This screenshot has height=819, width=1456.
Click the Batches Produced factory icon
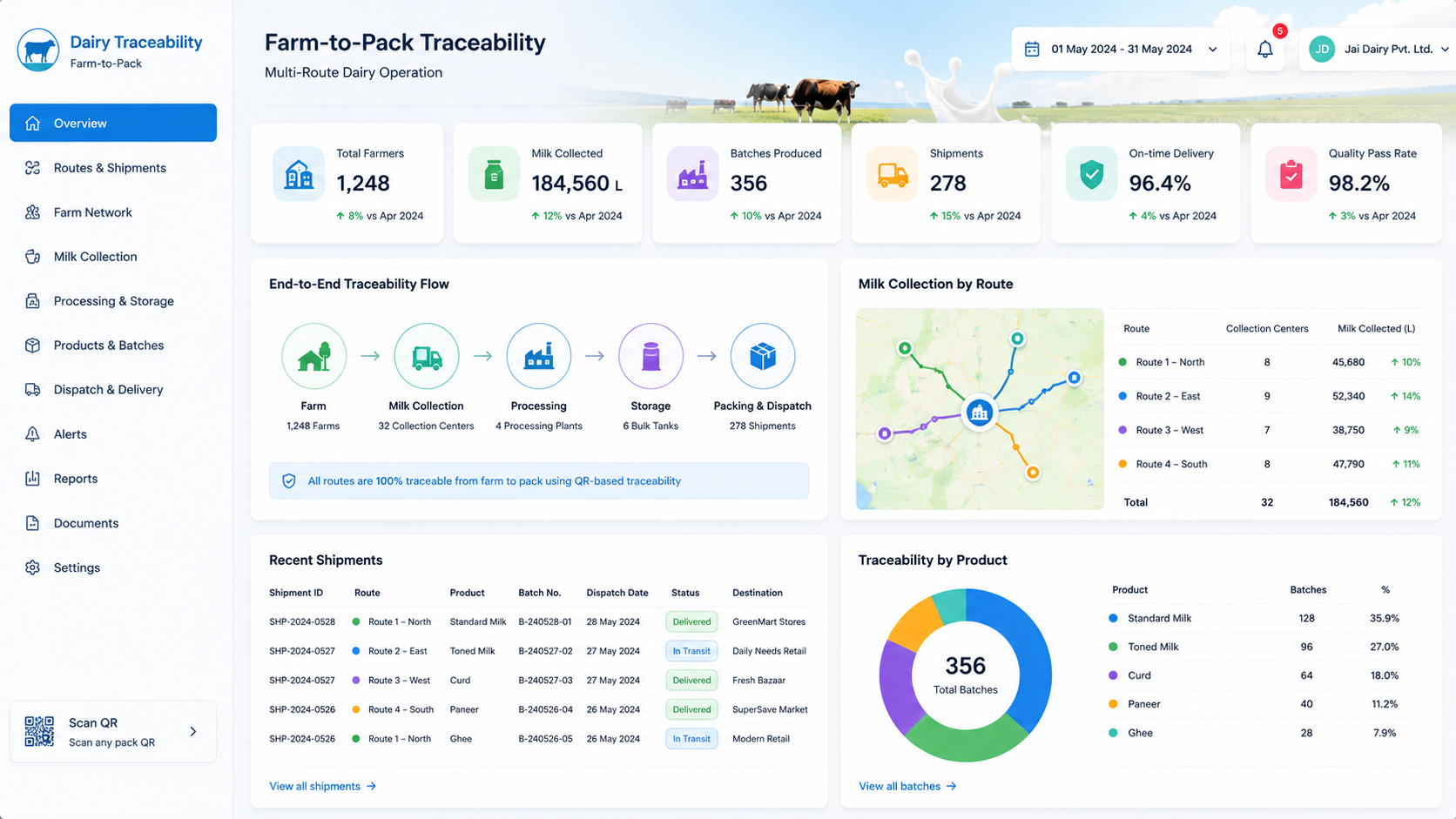[x=692, y=174]
